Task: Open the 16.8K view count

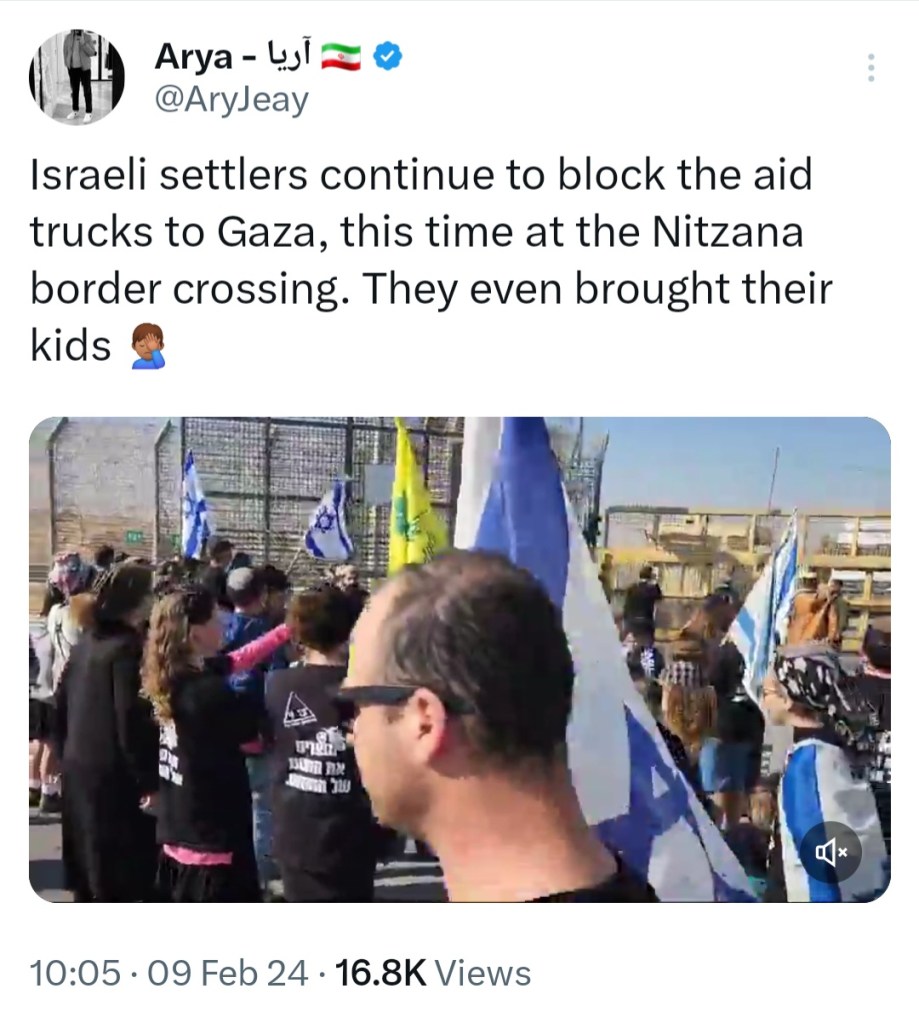Action: pyautogui.click(x=380, y=973)
